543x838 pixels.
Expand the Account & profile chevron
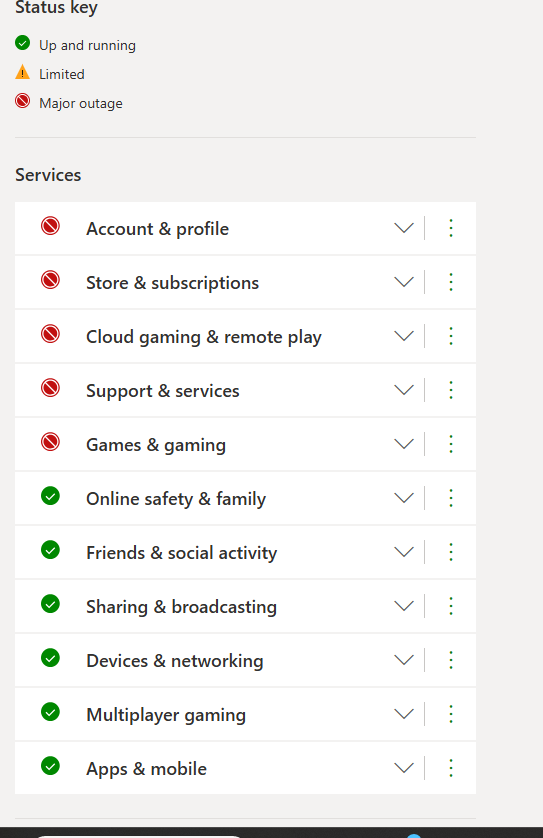pyautogui.click(x=404, y=228)
